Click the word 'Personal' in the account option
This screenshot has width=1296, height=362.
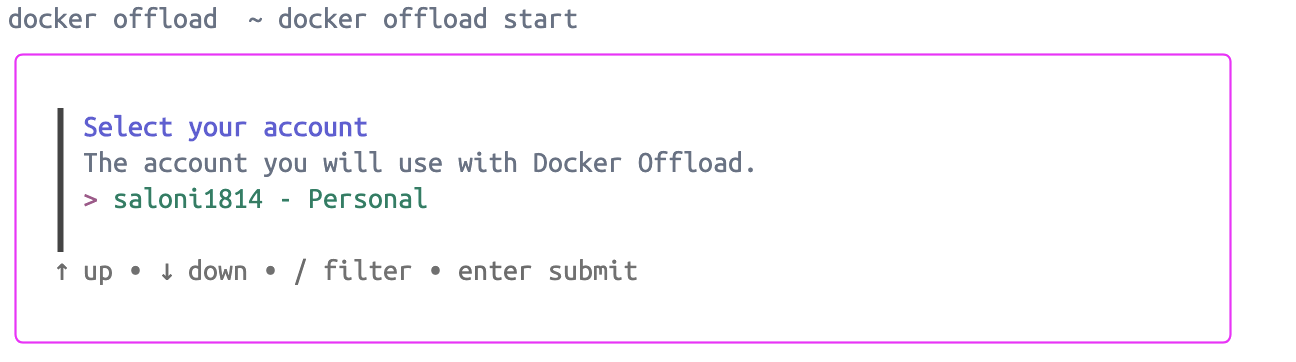click(368, 199)
